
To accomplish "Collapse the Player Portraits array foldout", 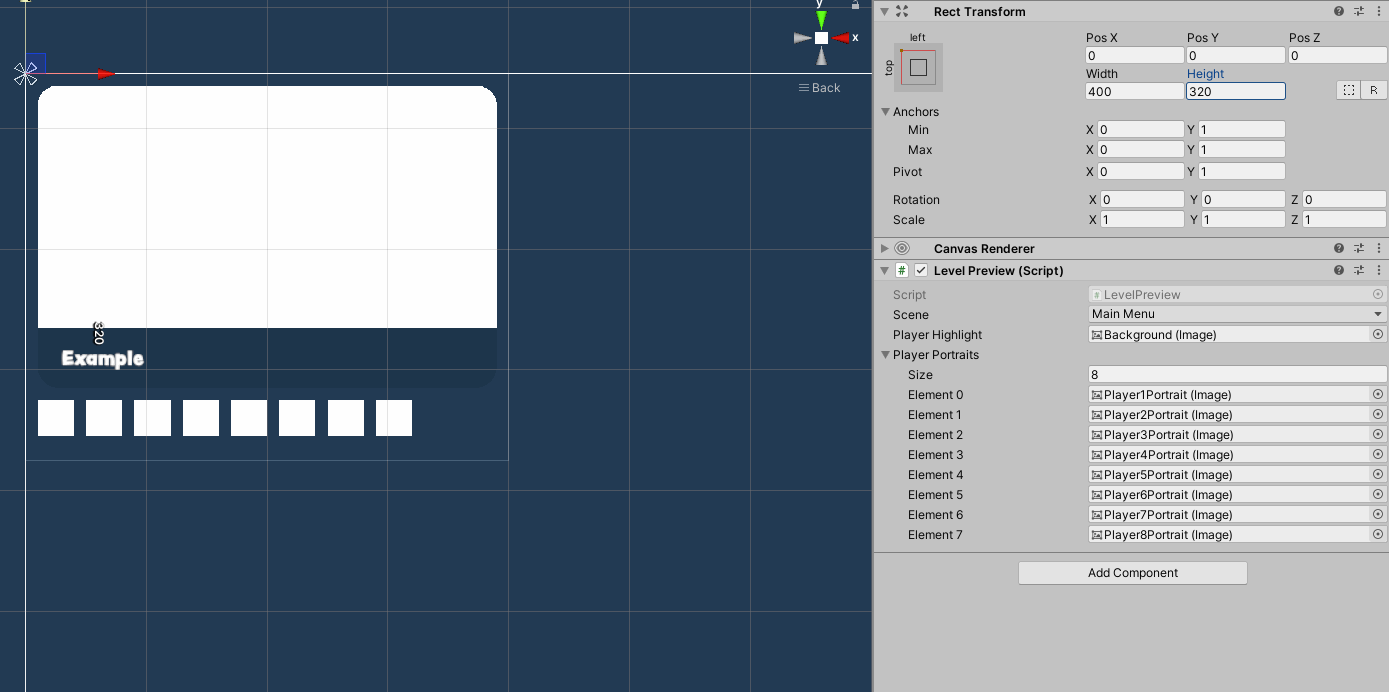I will (x=886, y=355).
